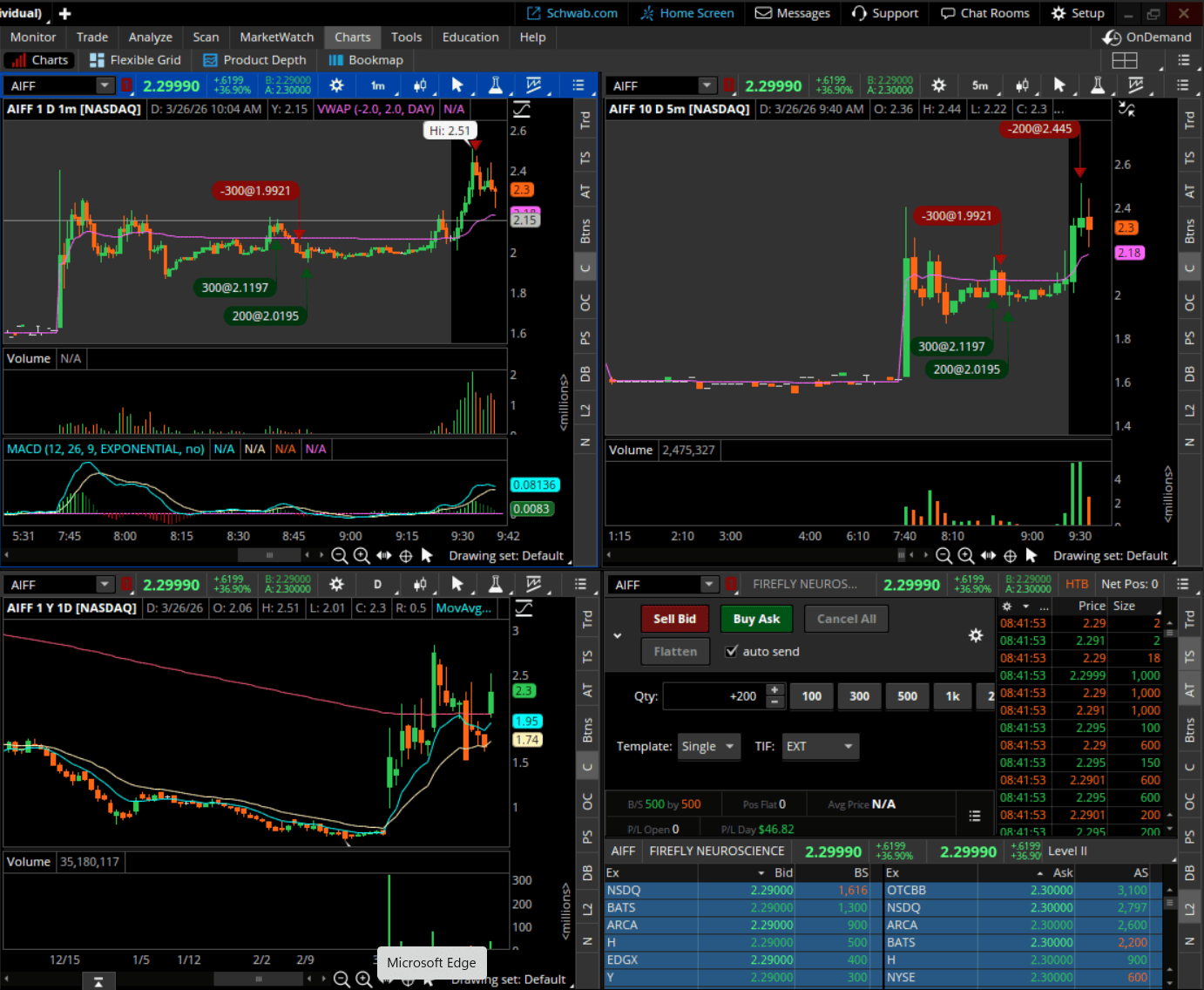
Task: Open settings gear in 5m chart toolbar
Action: click(x=938, y=85)
